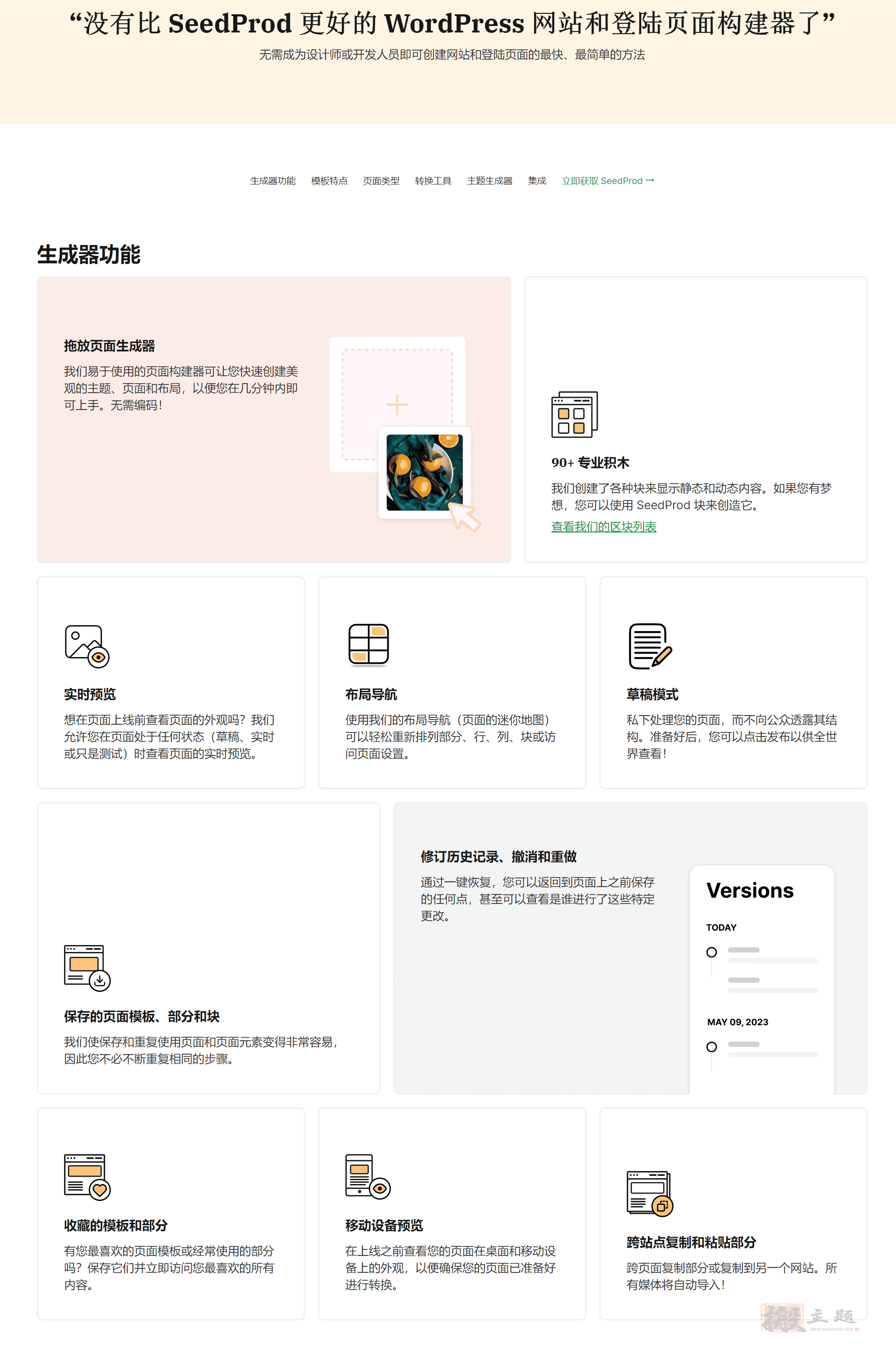
Task: Click the arrow cursor illustration icon
Action: pyautogui.click(x=465, y=517)
